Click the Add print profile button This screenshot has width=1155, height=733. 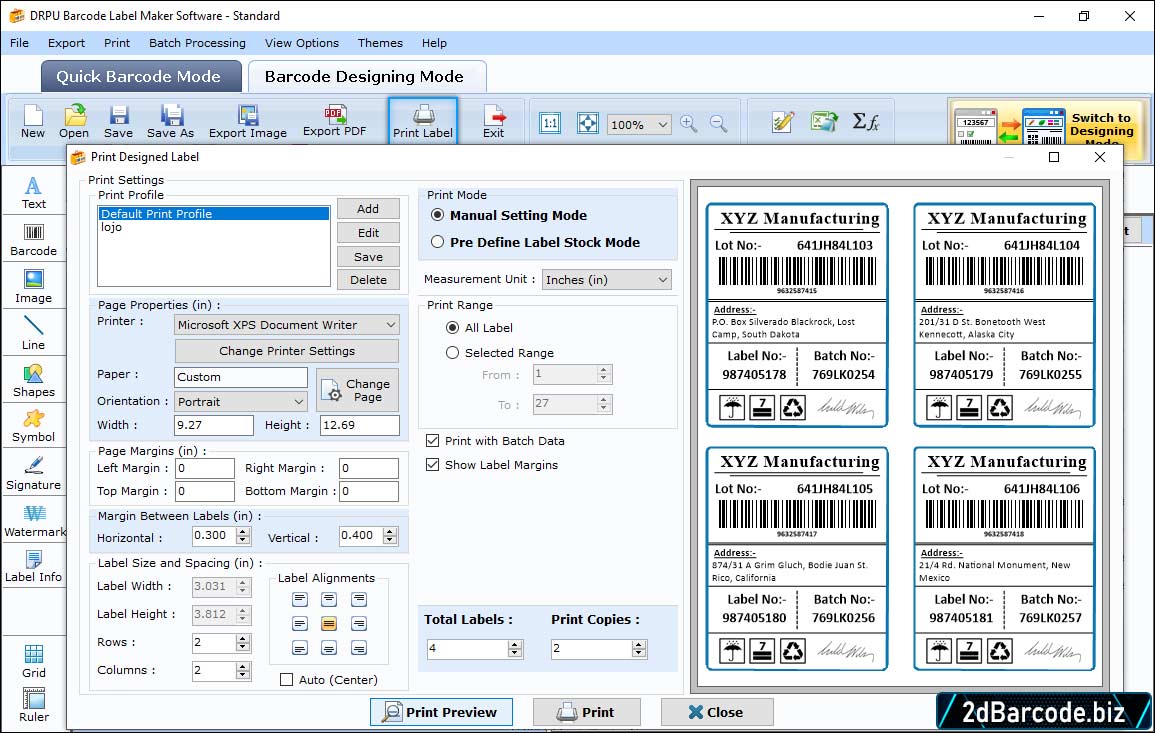pyautogui.click(x=368, y=208)
